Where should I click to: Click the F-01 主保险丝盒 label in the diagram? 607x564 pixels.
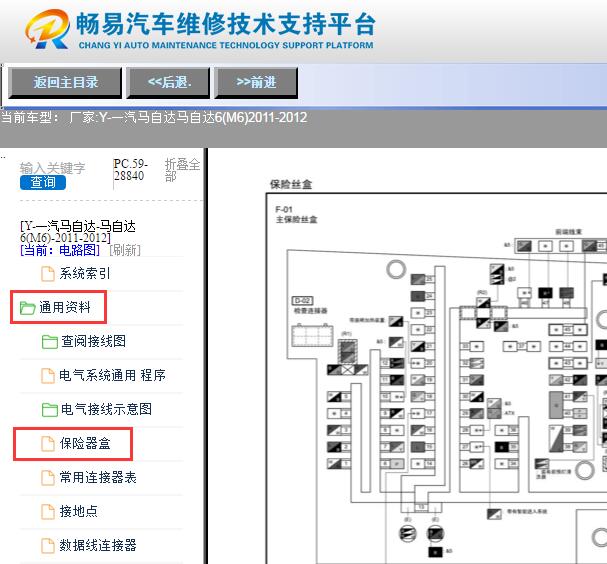tap(296, 214)
